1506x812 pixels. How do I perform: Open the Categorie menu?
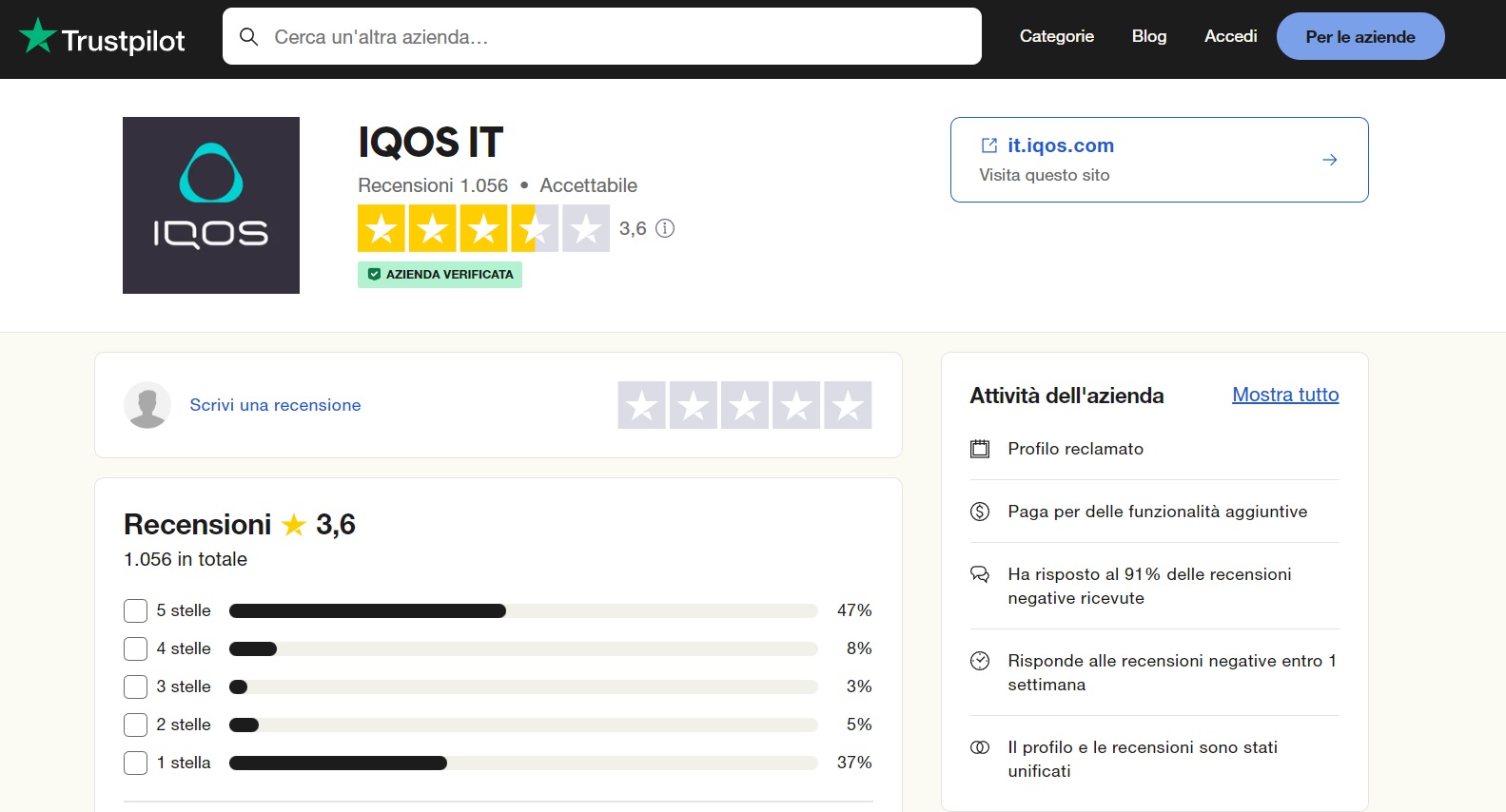pyautogui.click(x=1056, y=36)
